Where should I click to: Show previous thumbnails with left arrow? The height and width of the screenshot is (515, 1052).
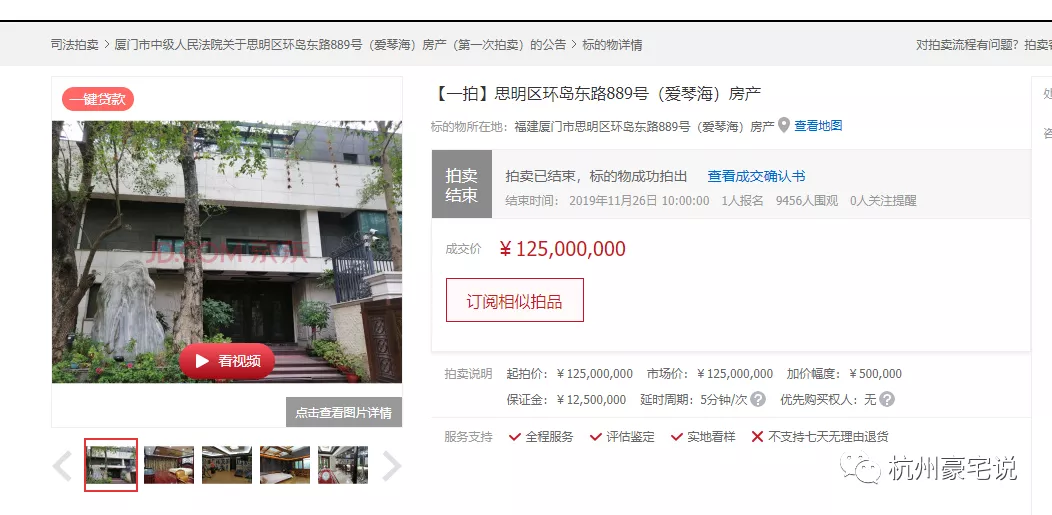(x=62, y=466)
